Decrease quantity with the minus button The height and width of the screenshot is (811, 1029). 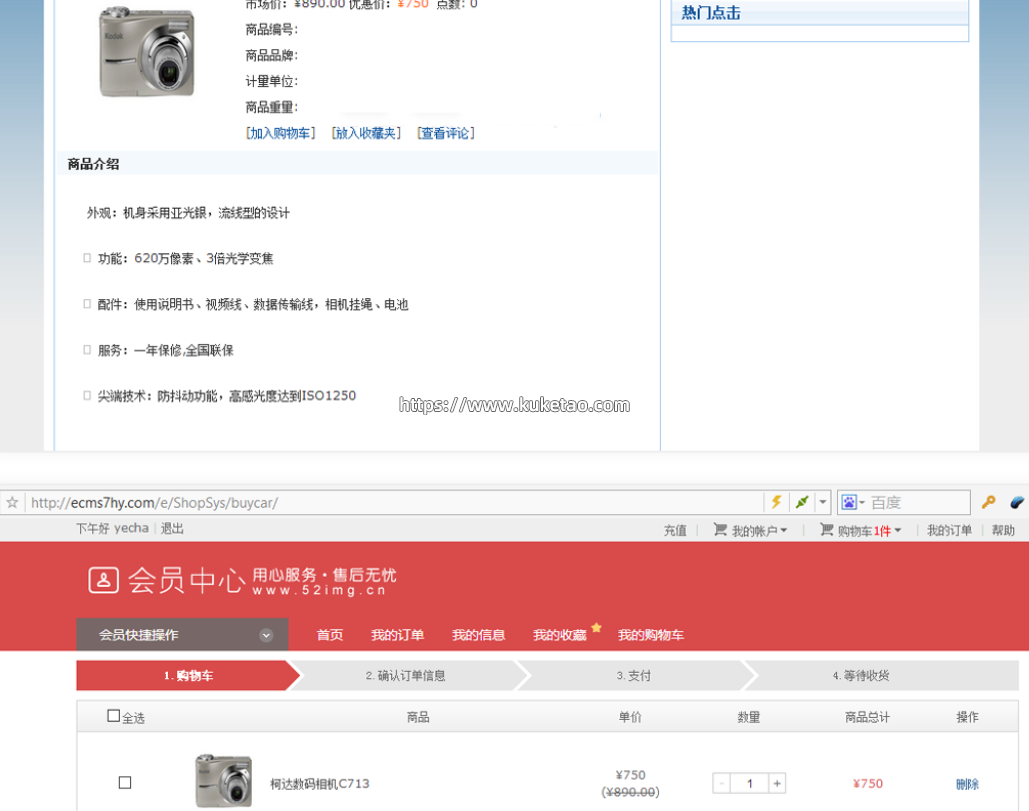721,783
